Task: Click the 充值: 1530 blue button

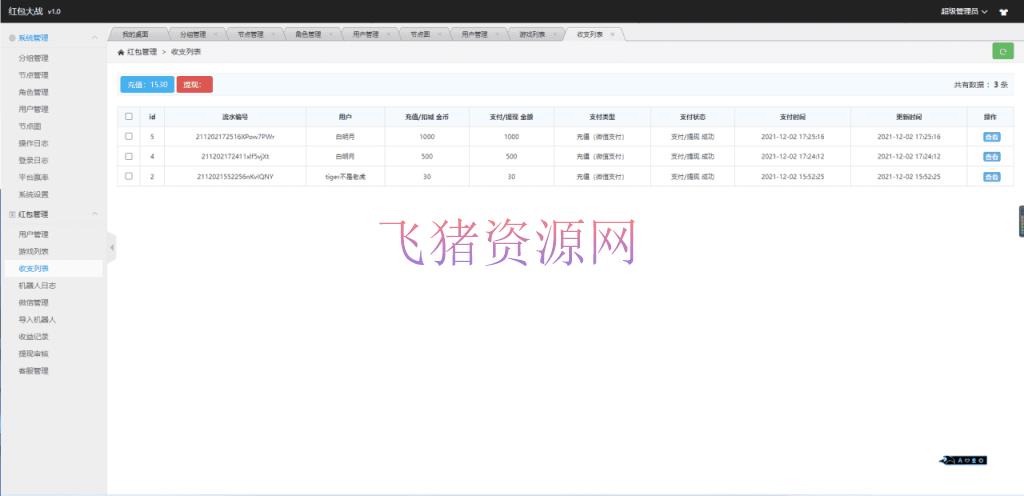Action: [x=147, y=84]
